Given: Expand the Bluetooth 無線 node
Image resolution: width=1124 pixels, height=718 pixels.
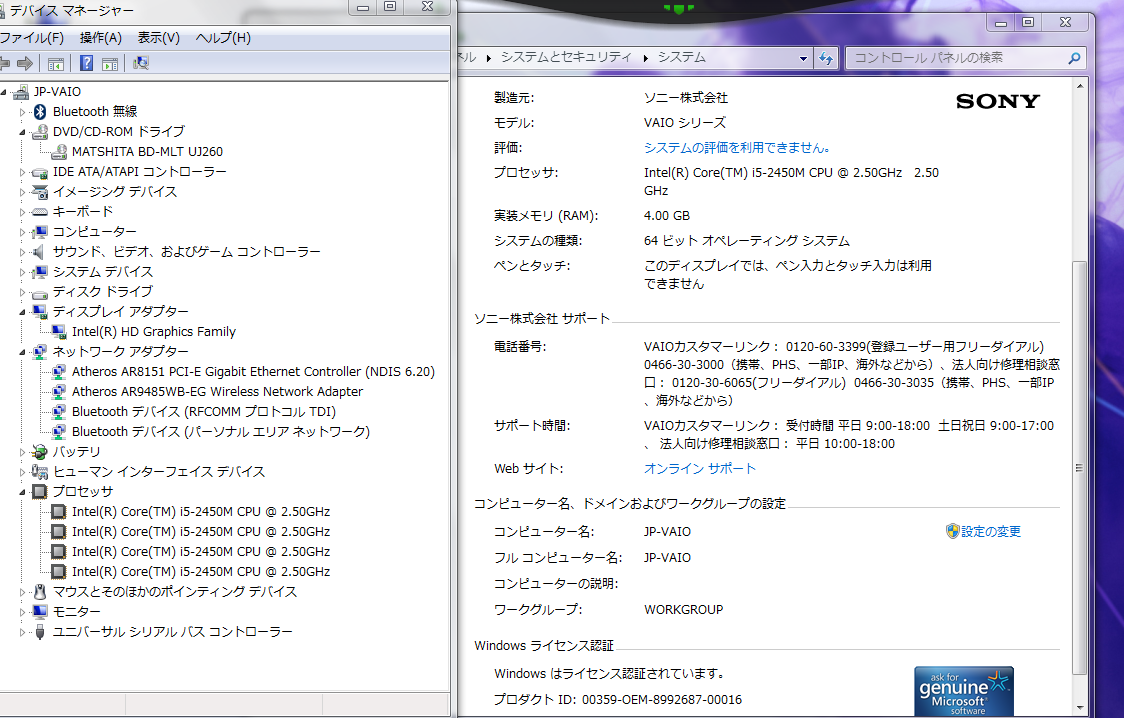Looking at the screenshot, I should [22, 112].
